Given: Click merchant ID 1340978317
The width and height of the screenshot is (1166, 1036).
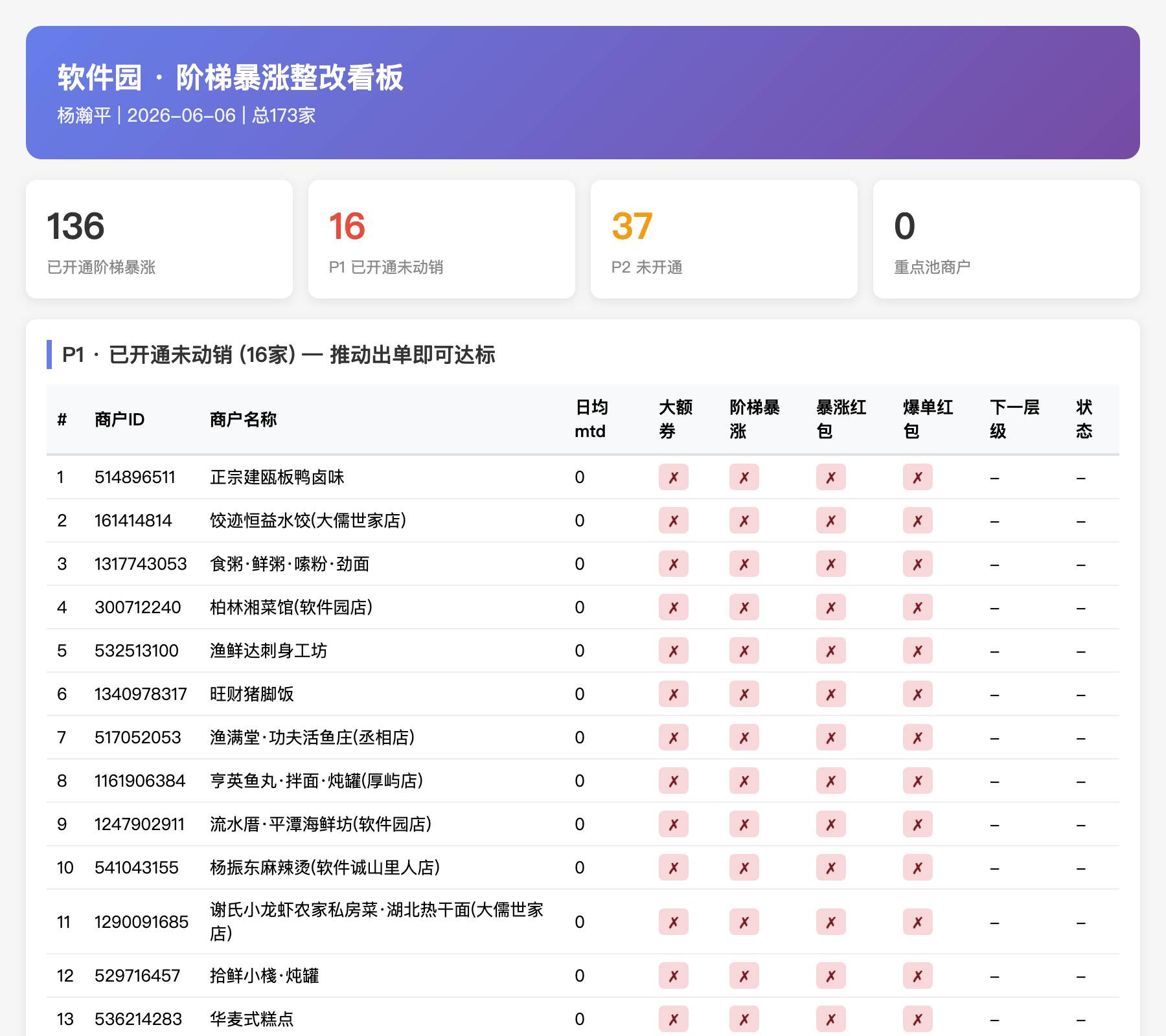Looking at the screenshot, I should (141, 694).
